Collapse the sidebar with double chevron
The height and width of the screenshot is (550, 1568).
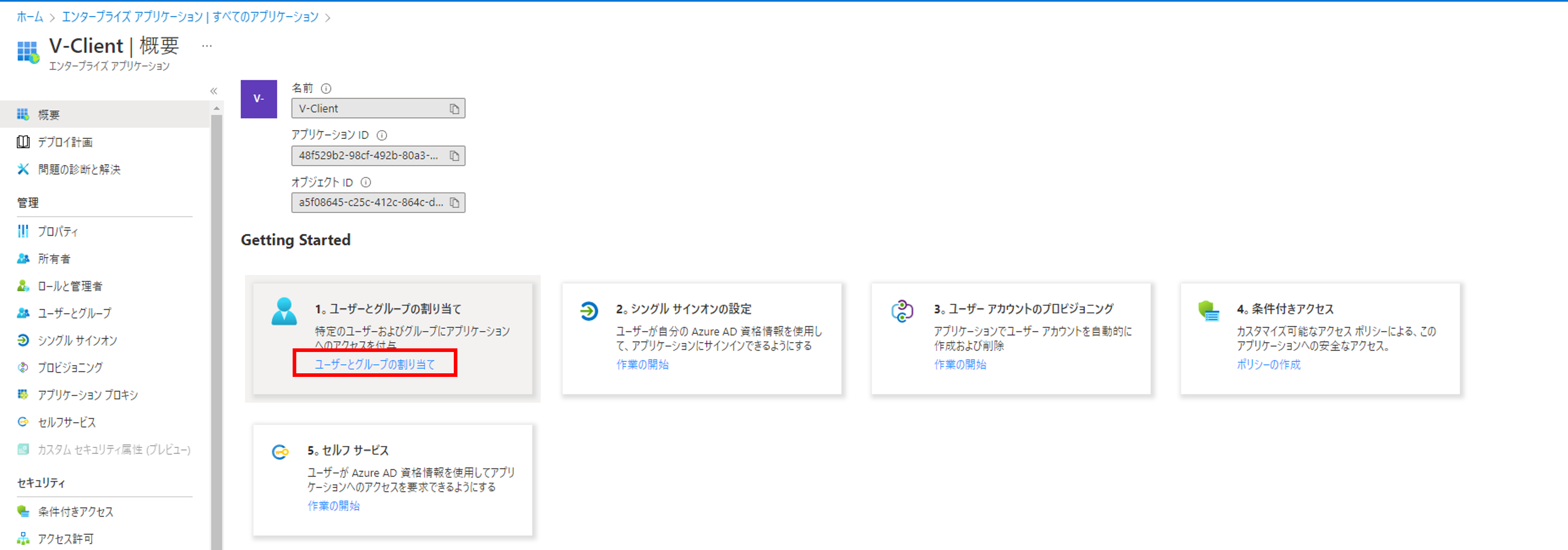pos(214,91)
